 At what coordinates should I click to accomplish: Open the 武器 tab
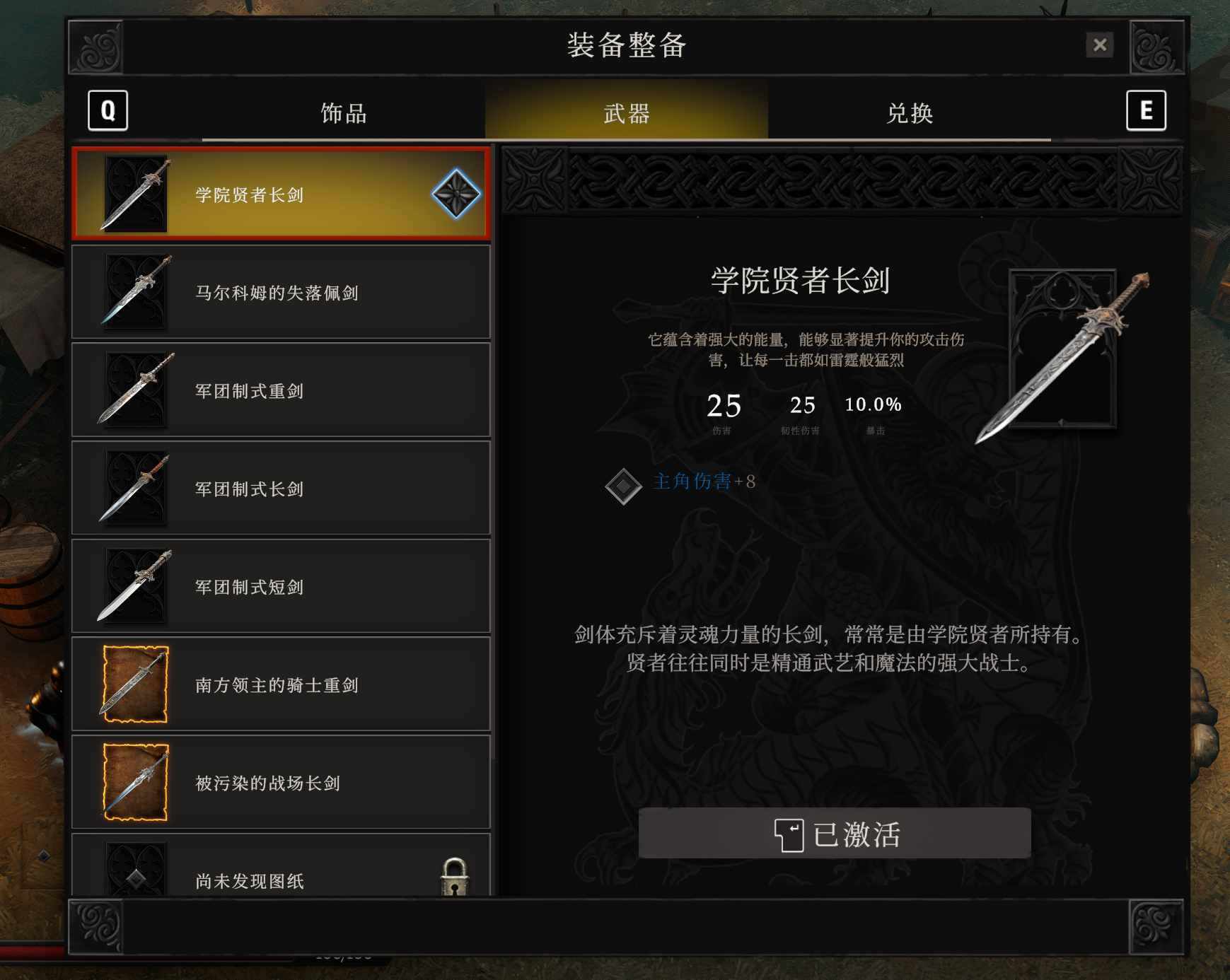point(627,113)
